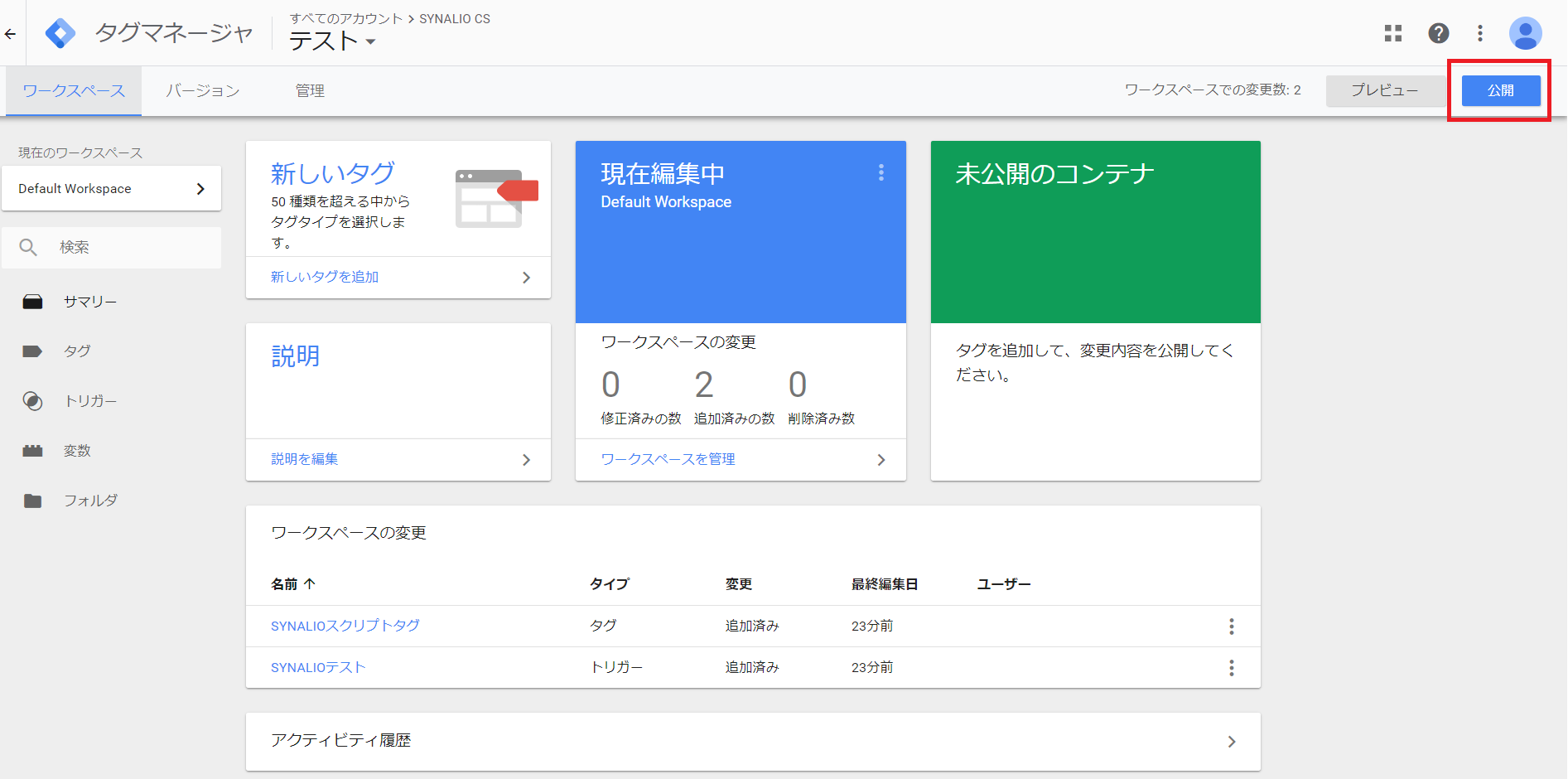Click chevron next to ワークスペースを管理
This screenshot has height=779, width=1568.
point(881,460)
